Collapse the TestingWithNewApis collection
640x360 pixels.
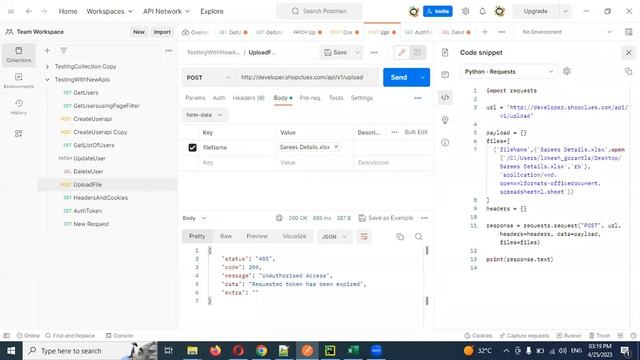point(47,80)
